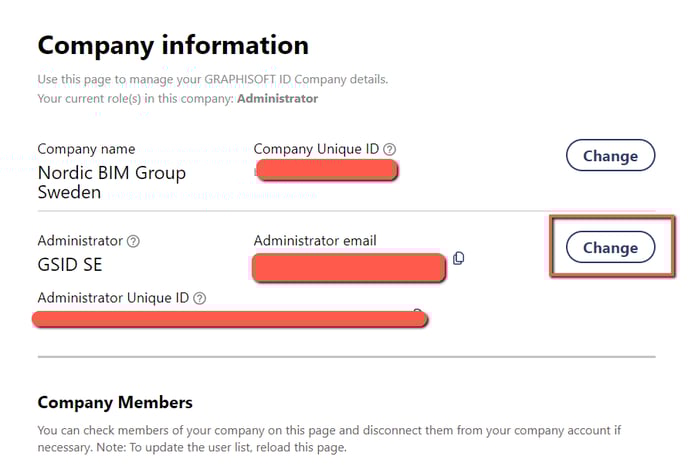
Task: Click the Administrator email label
Action: click(x=315, y=240)
